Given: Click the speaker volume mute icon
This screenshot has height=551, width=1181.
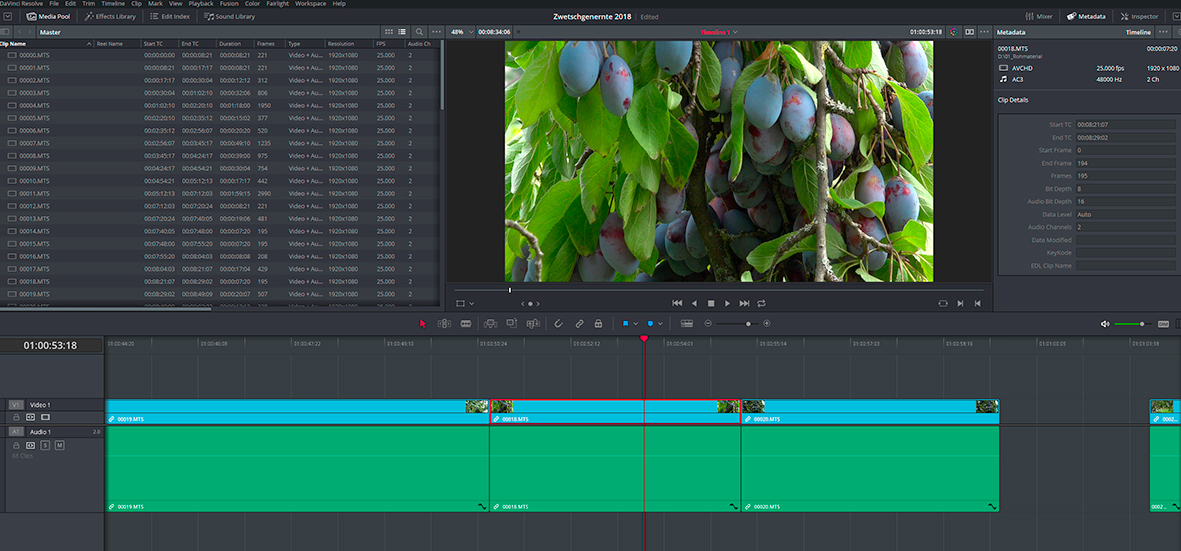Looking at the screenshot, I should click(x=1105, y=324).
